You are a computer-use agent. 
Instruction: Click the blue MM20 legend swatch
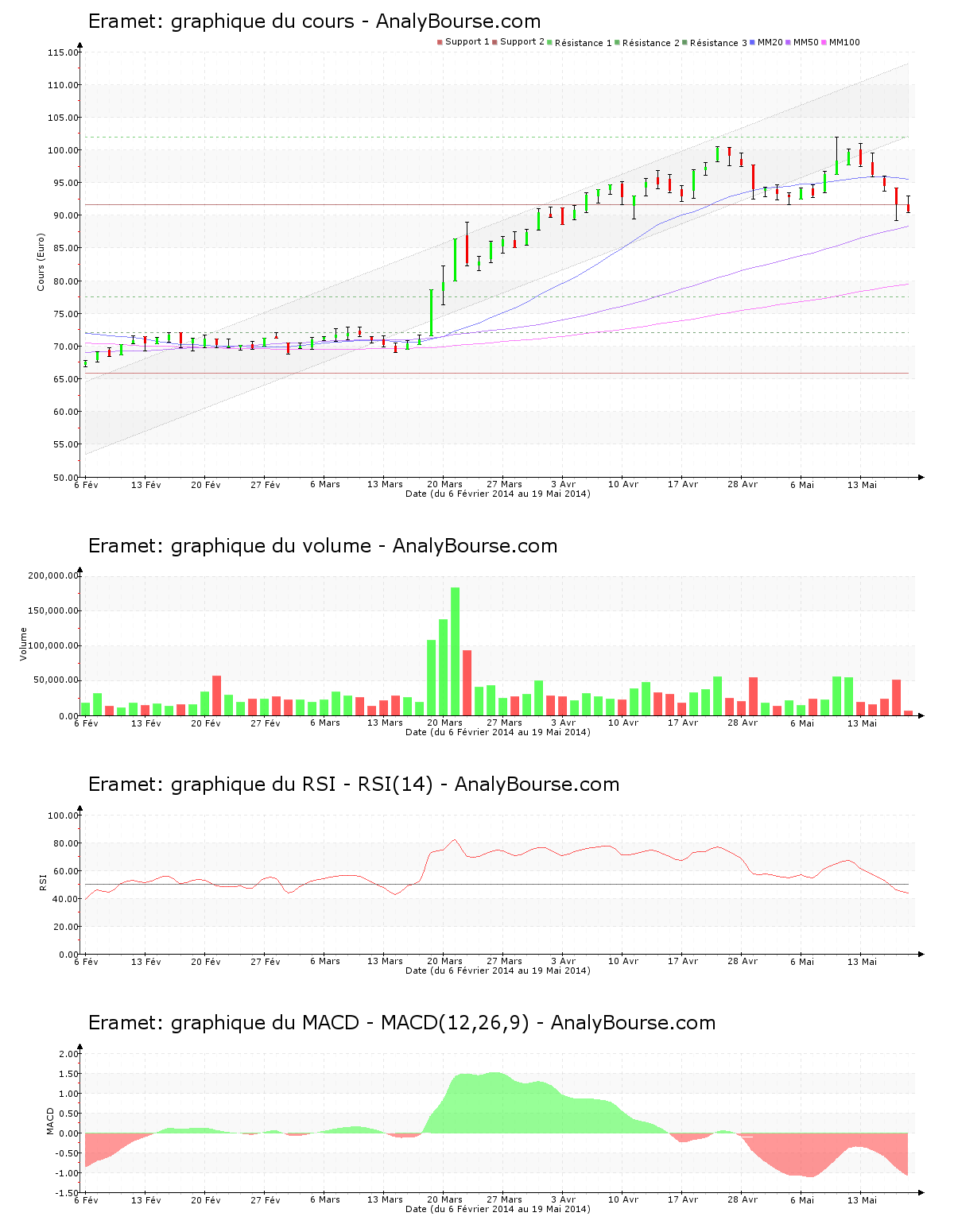752,42
